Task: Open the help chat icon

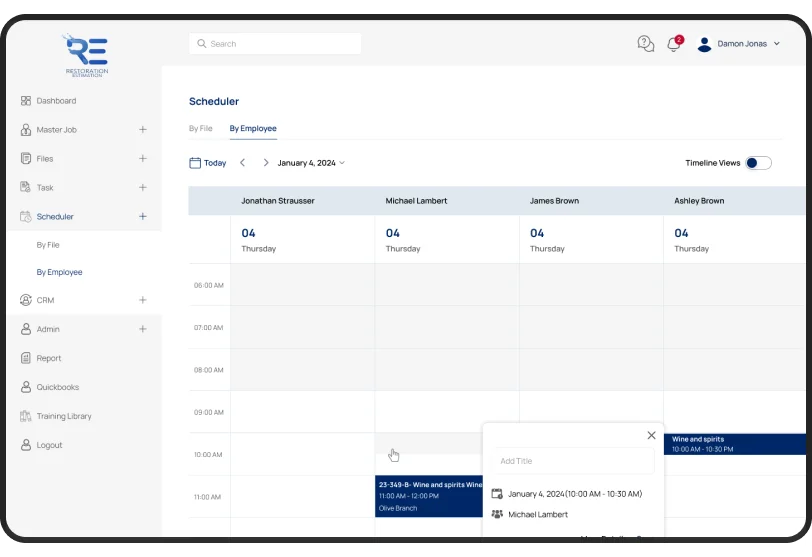Action: pos(646,44)
